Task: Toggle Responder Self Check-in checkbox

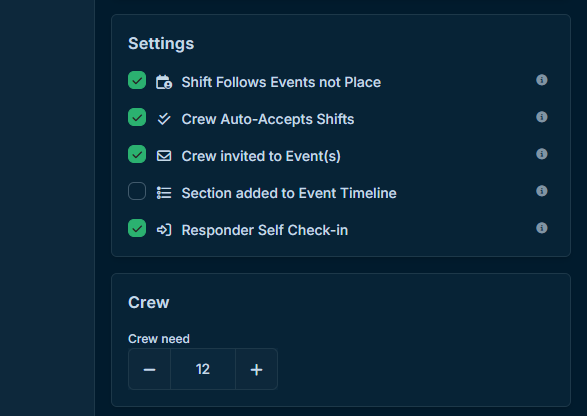Action: (137, 228)
